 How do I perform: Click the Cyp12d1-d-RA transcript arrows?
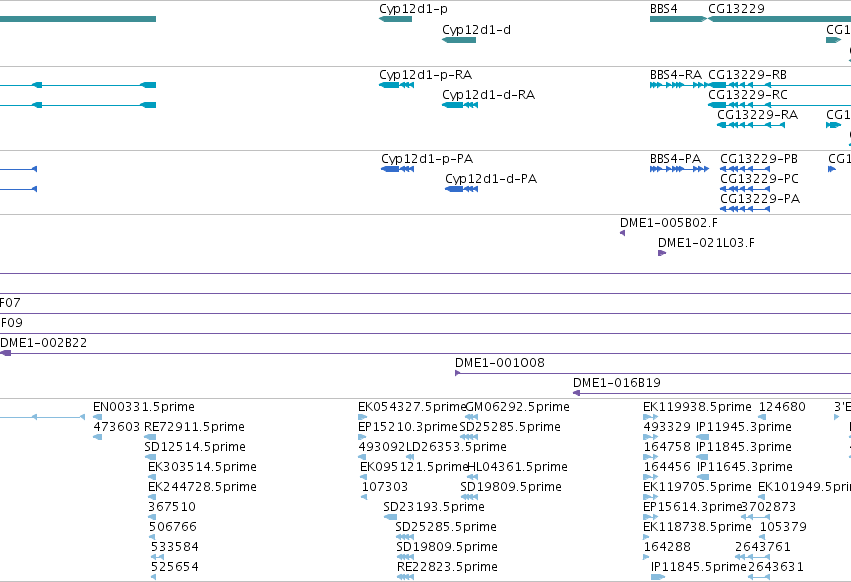click(x=460, y=105)
